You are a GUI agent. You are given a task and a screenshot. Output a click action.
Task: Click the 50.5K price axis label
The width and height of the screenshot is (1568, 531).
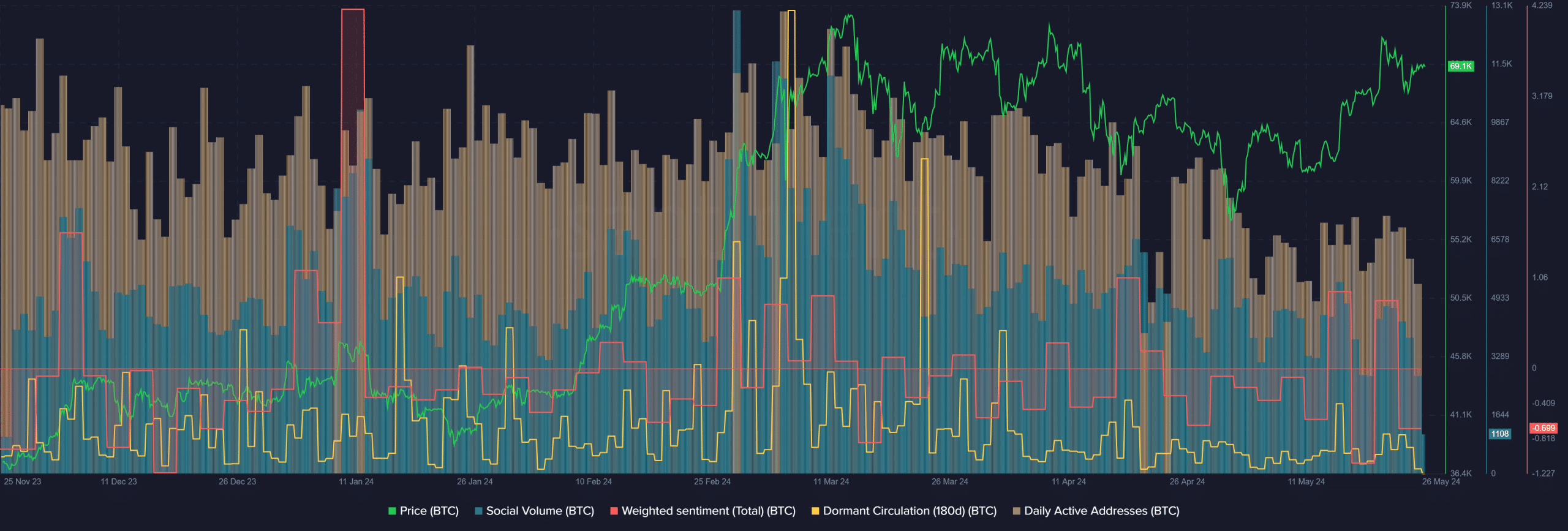(x=1461, y=298)
